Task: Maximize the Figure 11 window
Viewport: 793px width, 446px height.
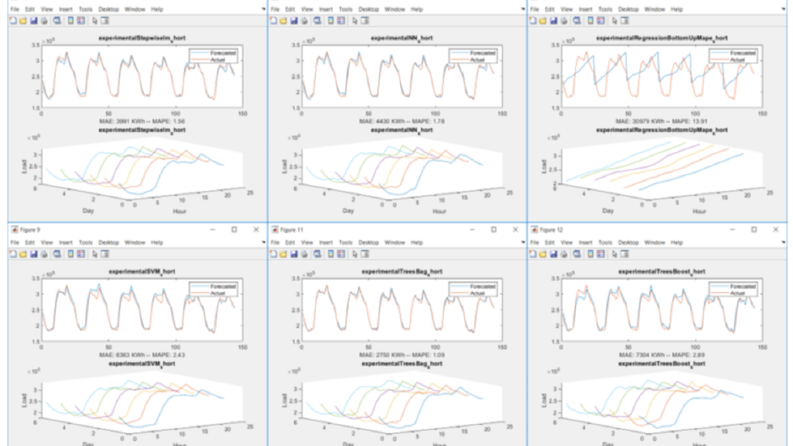Action: click(494, 230)
